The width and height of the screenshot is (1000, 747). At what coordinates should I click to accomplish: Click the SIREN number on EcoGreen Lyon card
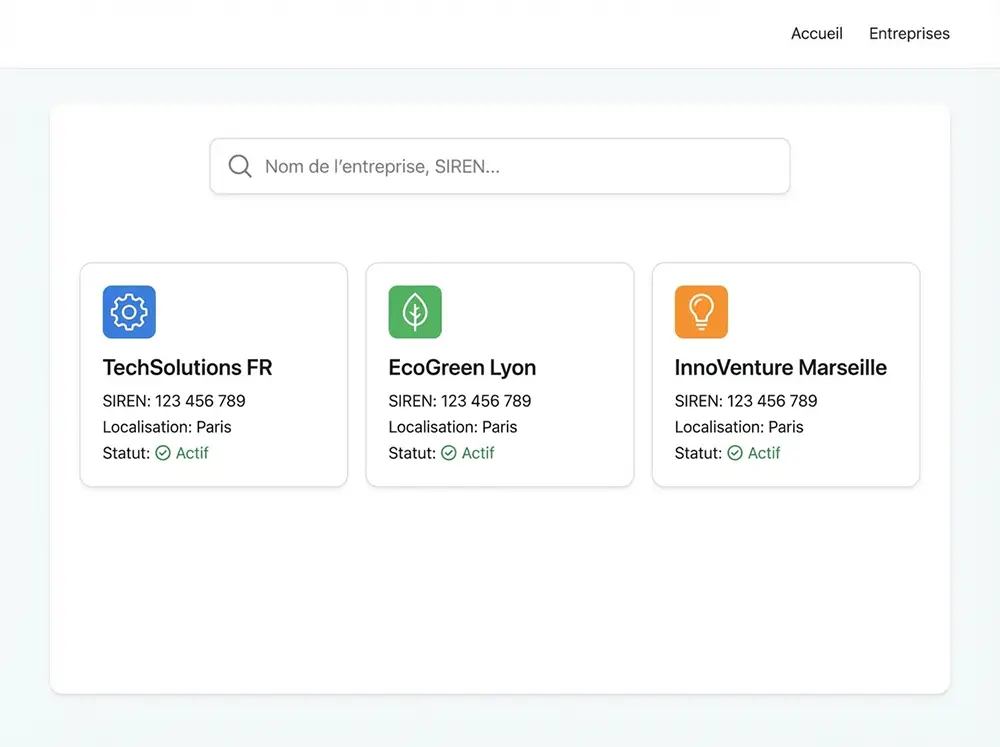pos(485,401)
